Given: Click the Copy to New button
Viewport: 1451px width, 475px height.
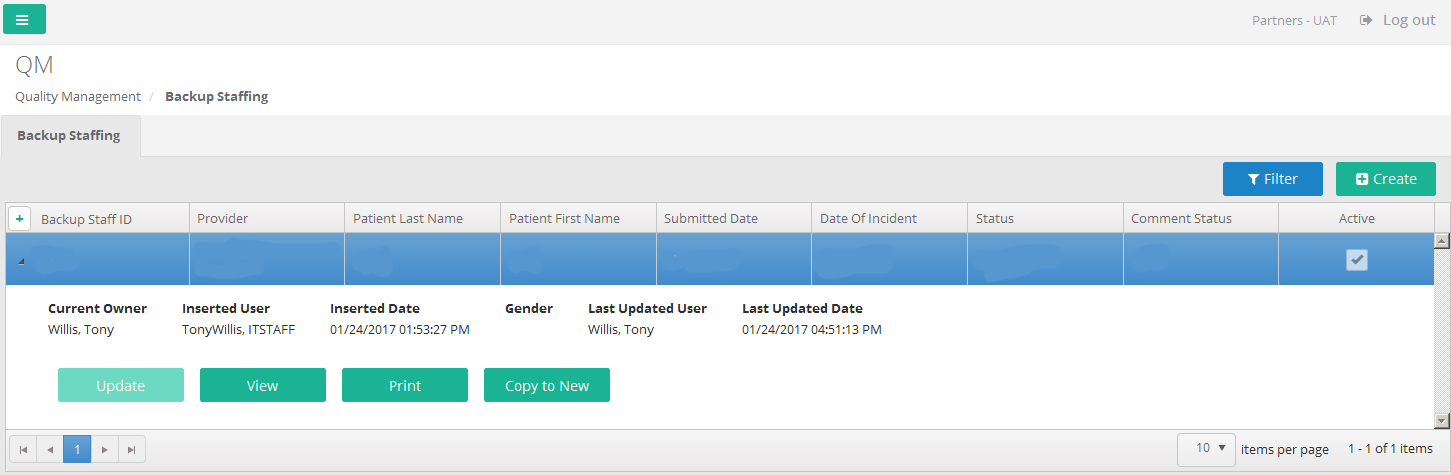Looking at the screenshot, I should pos(547,385).
